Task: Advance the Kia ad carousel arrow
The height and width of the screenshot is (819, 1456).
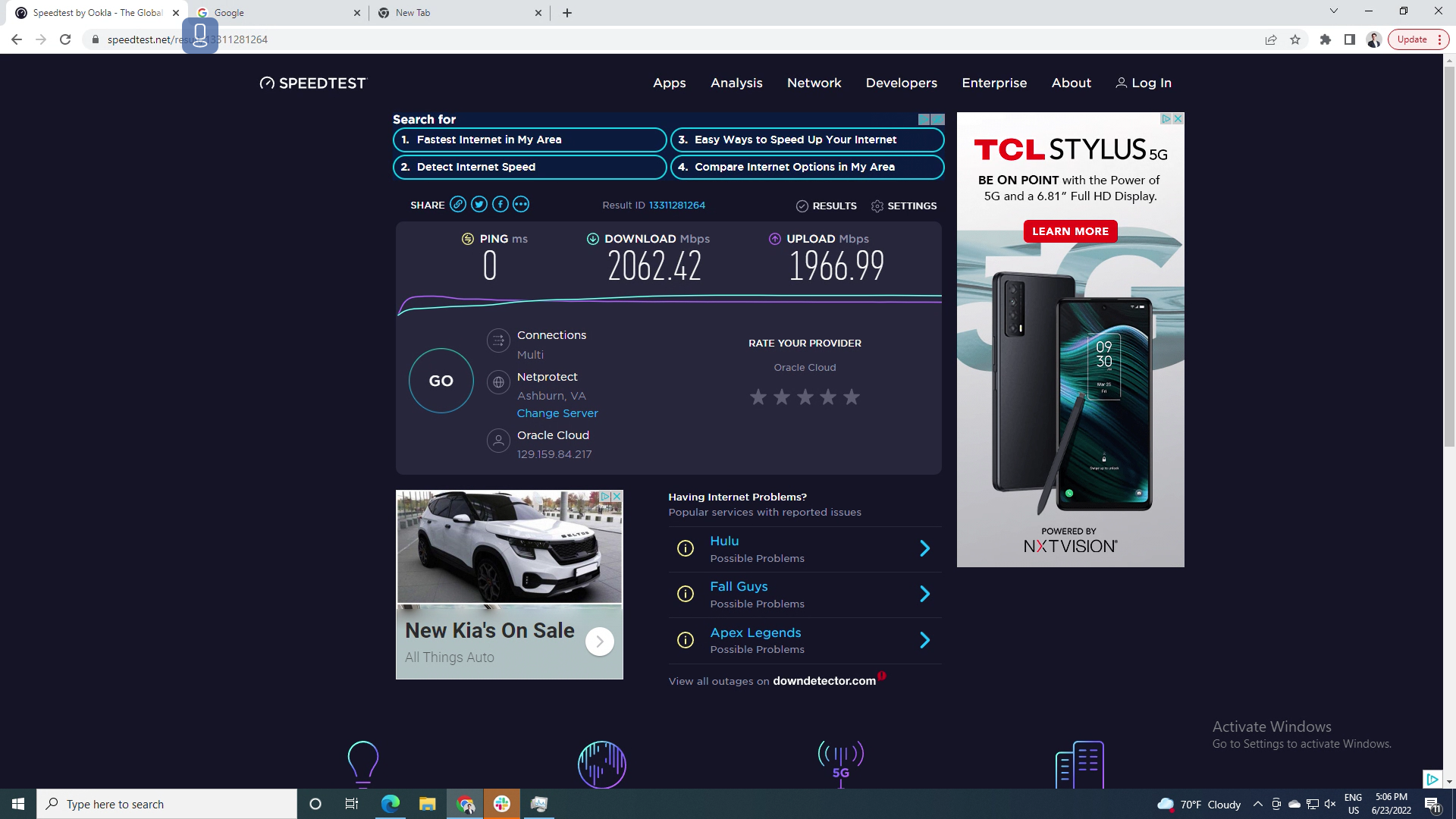Action: click(599, 641)
